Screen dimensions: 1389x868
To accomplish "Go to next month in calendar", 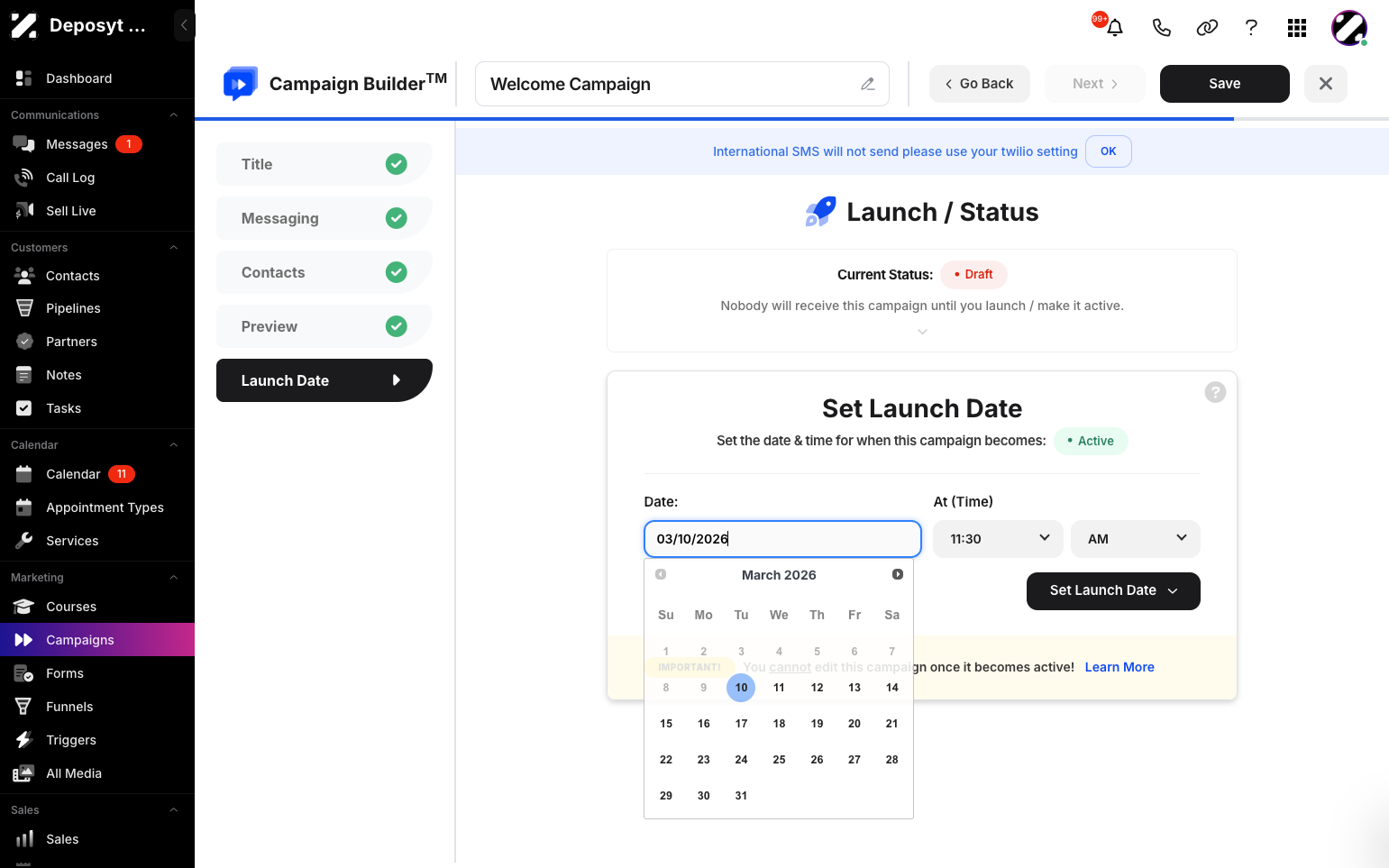I will [898, 574].
